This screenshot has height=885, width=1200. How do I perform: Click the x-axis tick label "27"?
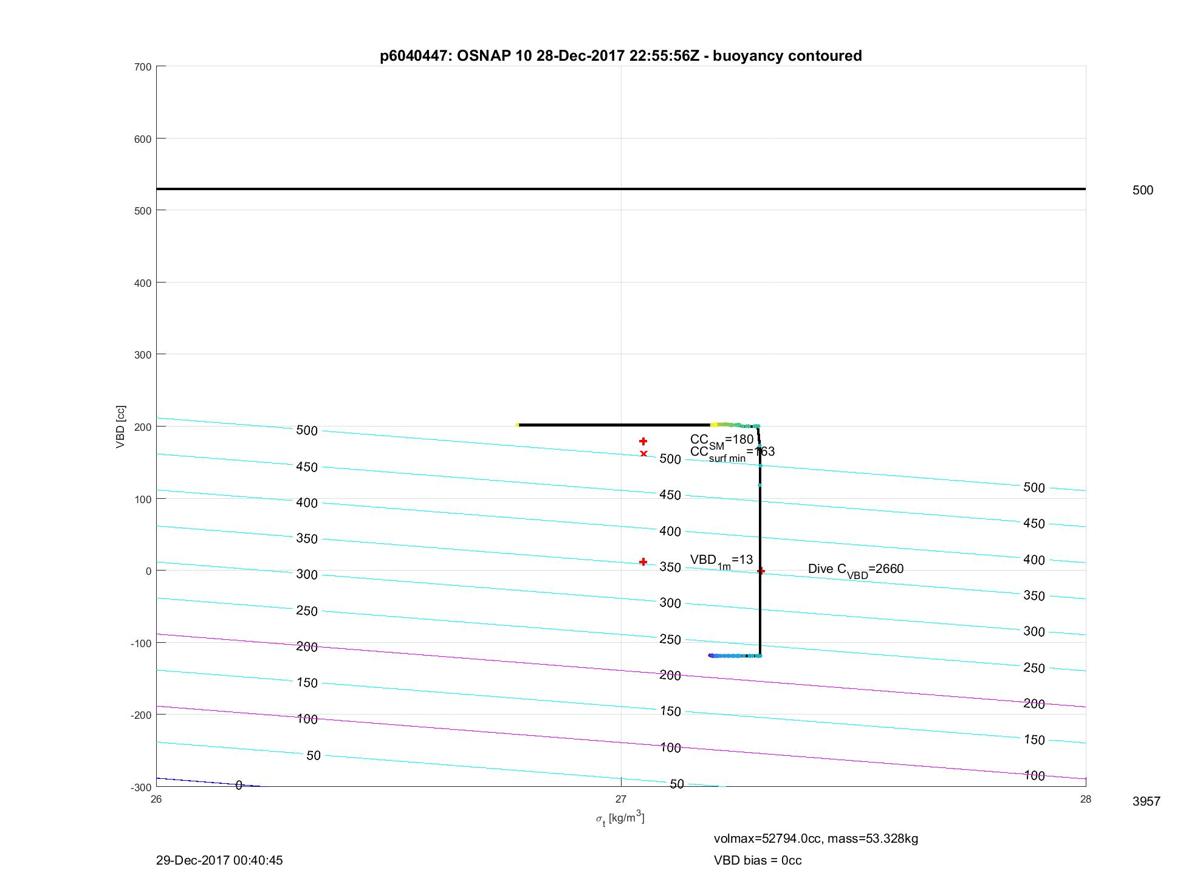click(x=621, y=799)
